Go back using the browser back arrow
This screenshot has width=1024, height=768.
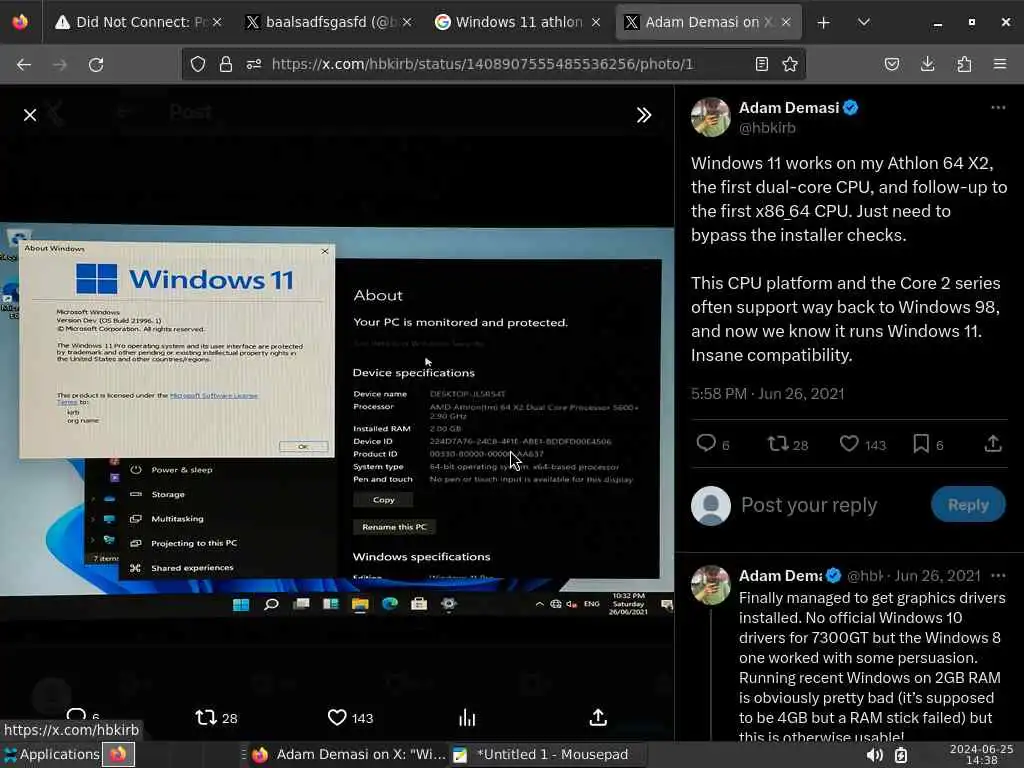coord(24,65)
